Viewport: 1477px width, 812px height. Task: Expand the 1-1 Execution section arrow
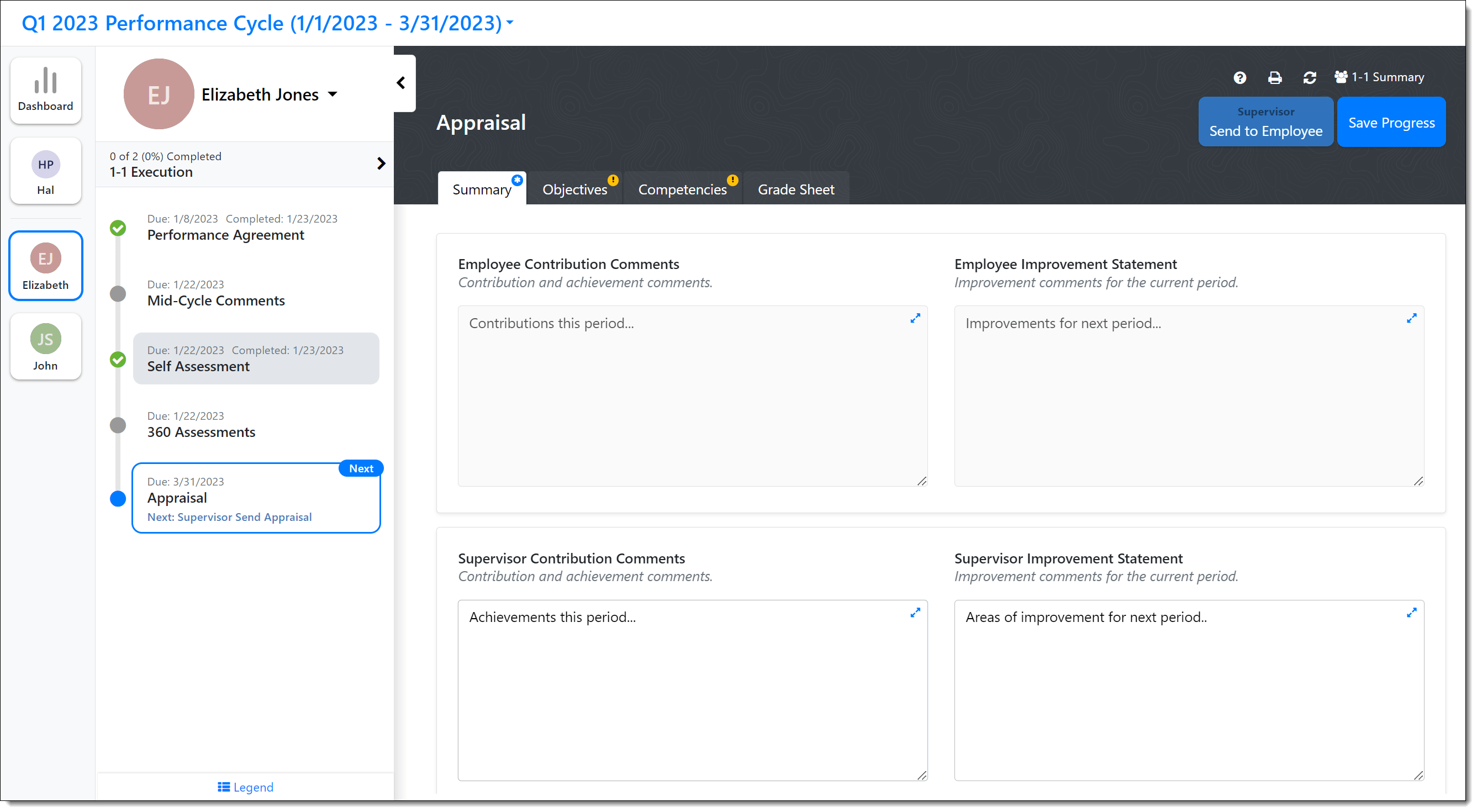tap(381, 164)
